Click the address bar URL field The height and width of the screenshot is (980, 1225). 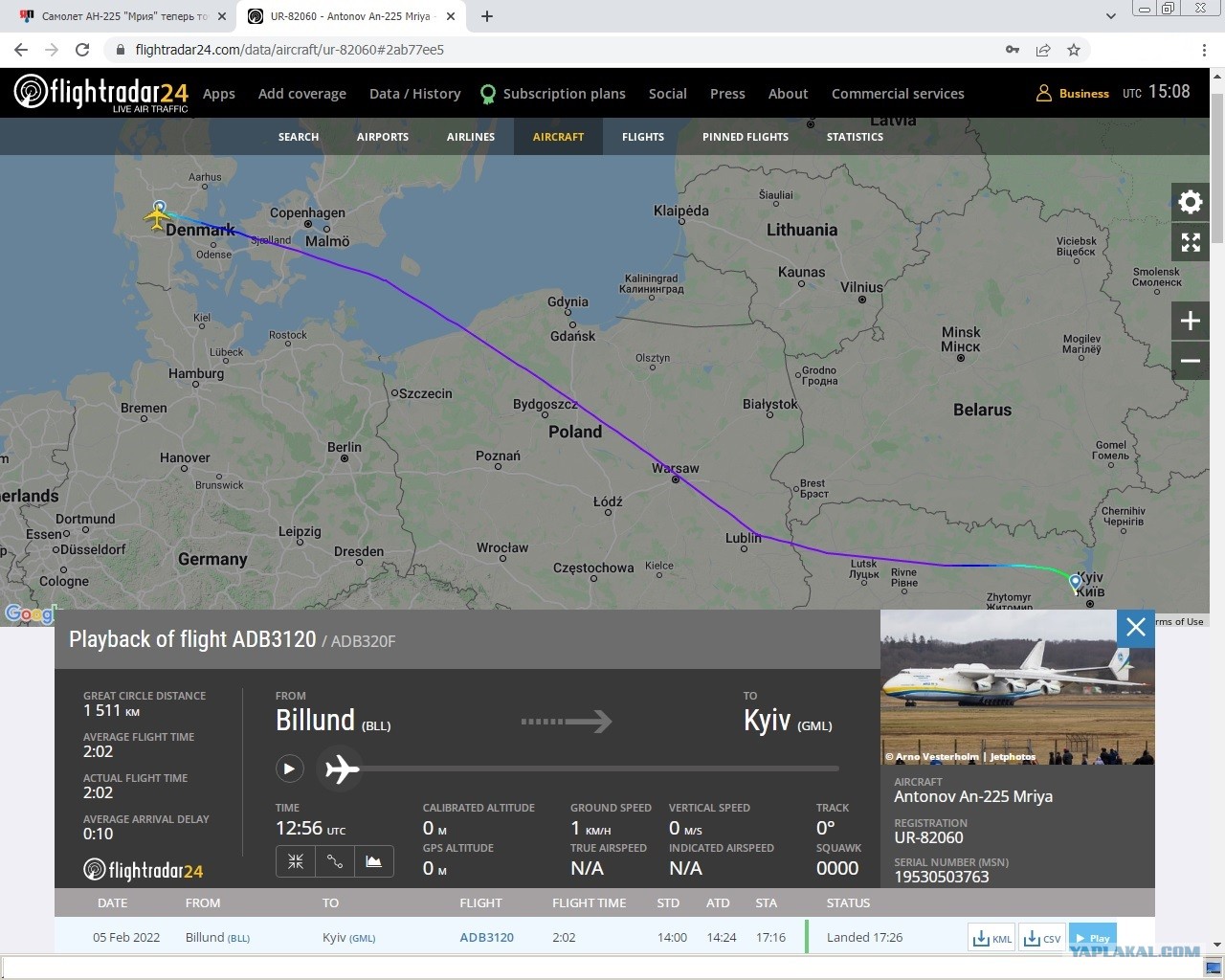555,50
